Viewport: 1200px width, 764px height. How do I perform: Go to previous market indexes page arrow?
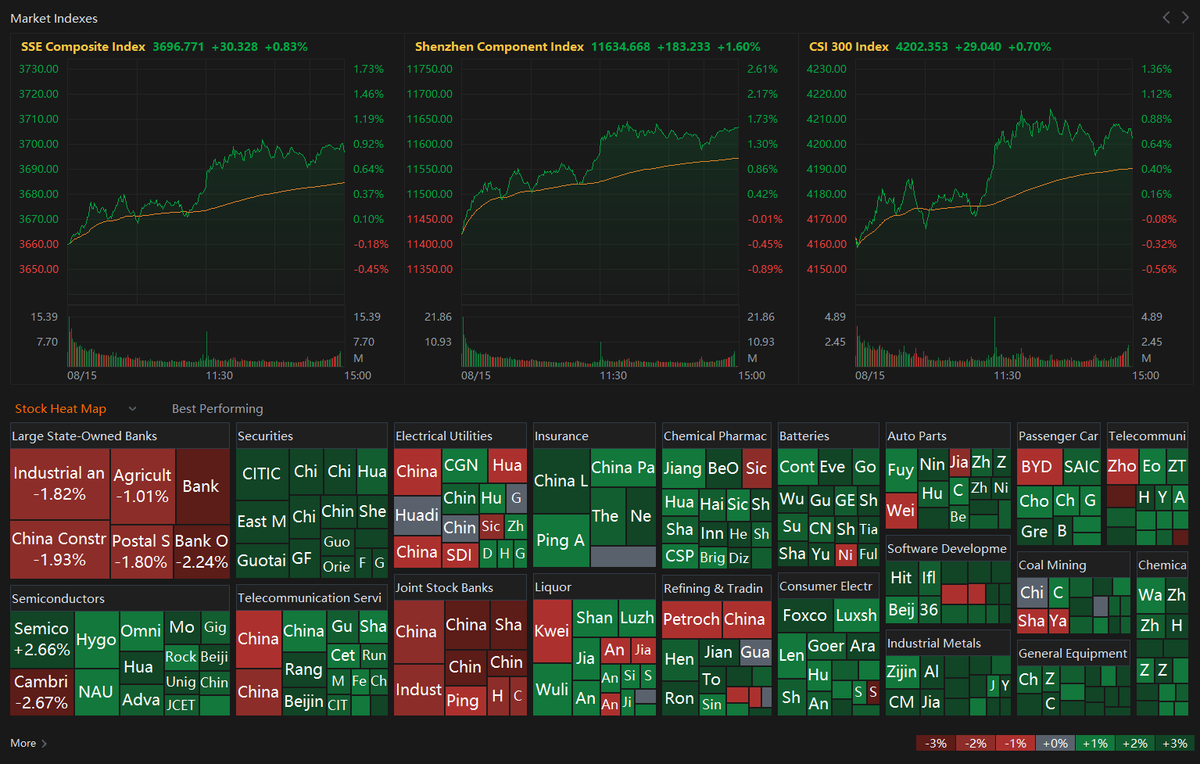click(x=1166, y=17)
